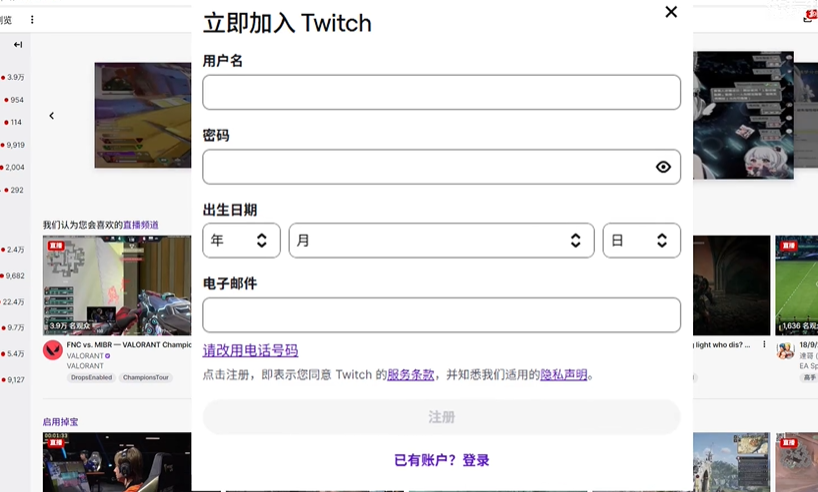Toggle password visibility eye icon

coord(663,167)
